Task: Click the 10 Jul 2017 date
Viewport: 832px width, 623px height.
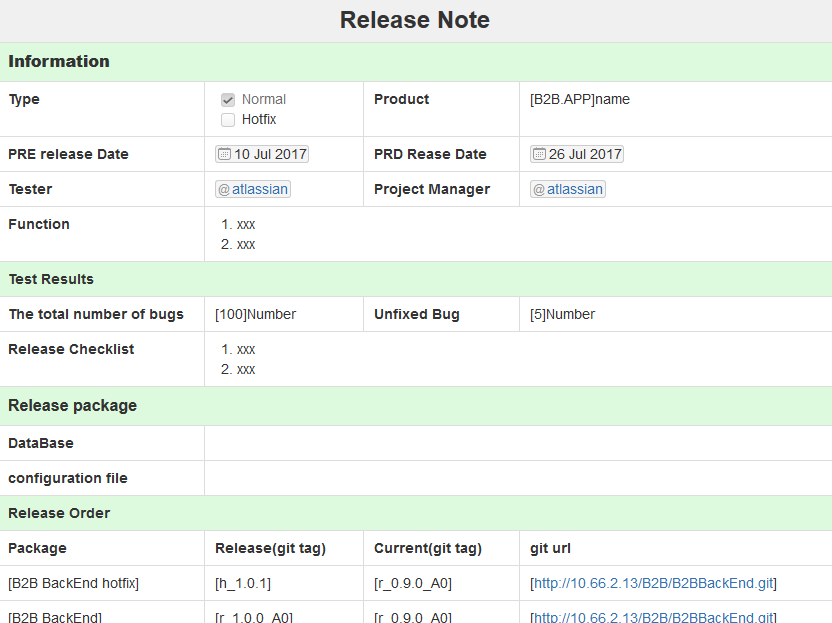Action: (x=268, y=154)
